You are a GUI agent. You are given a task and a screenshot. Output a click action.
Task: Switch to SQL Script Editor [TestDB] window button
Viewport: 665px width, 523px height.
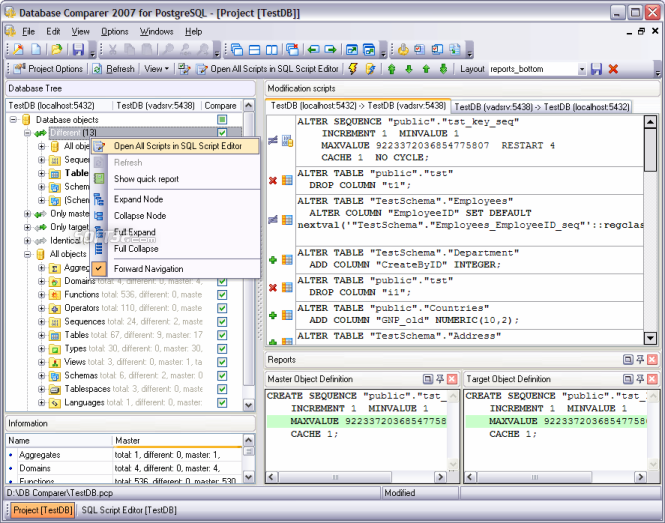pos(129,510)
